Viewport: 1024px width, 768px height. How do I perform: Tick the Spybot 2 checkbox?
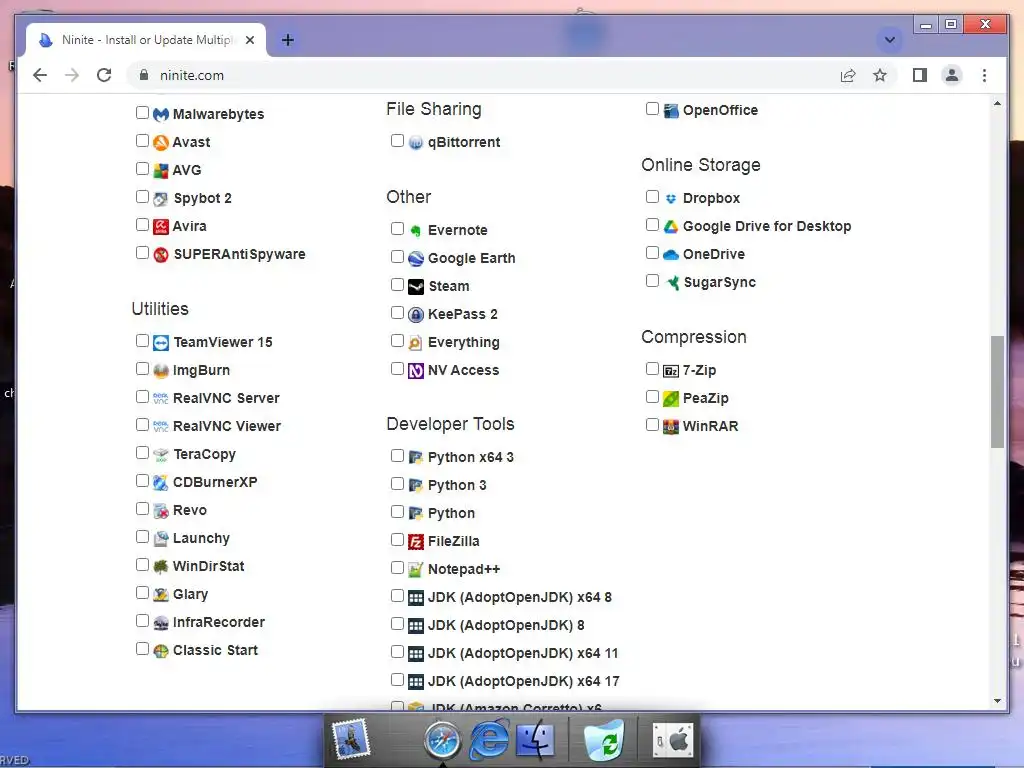[142, 197]
